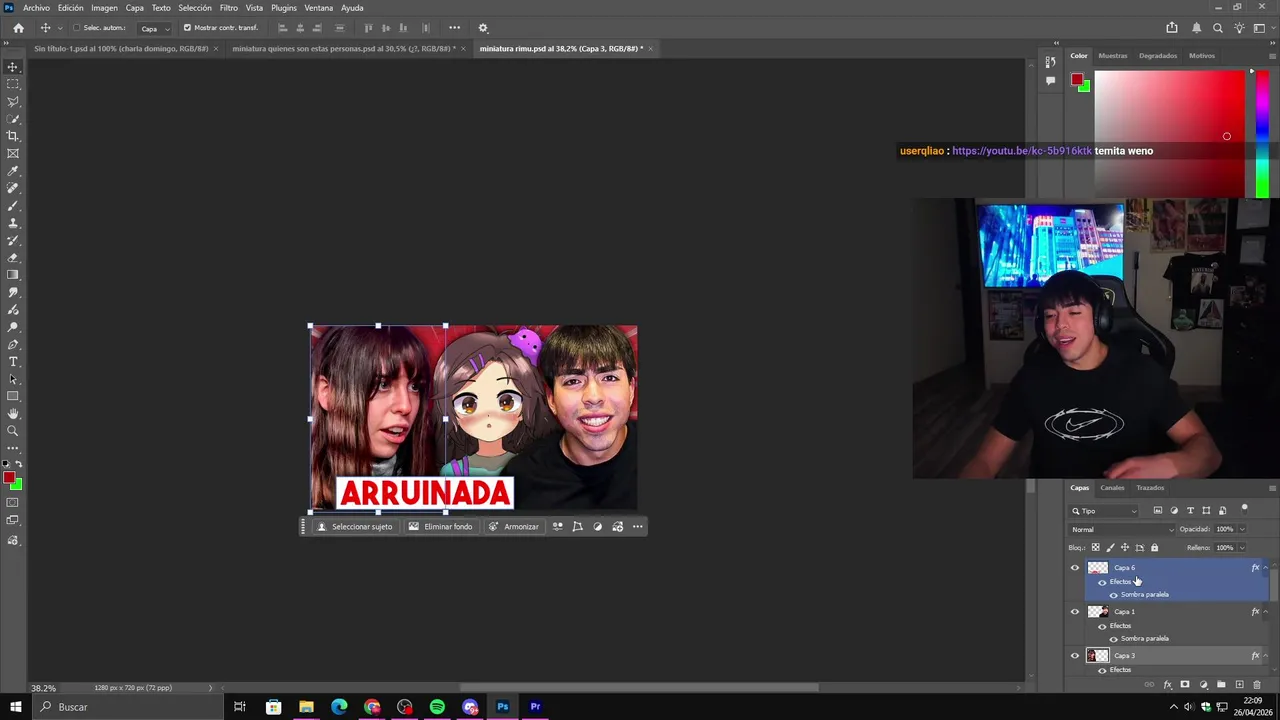
Task: Toggle the Selec. autom. checkbox
Action: click(x=76, y=28)
